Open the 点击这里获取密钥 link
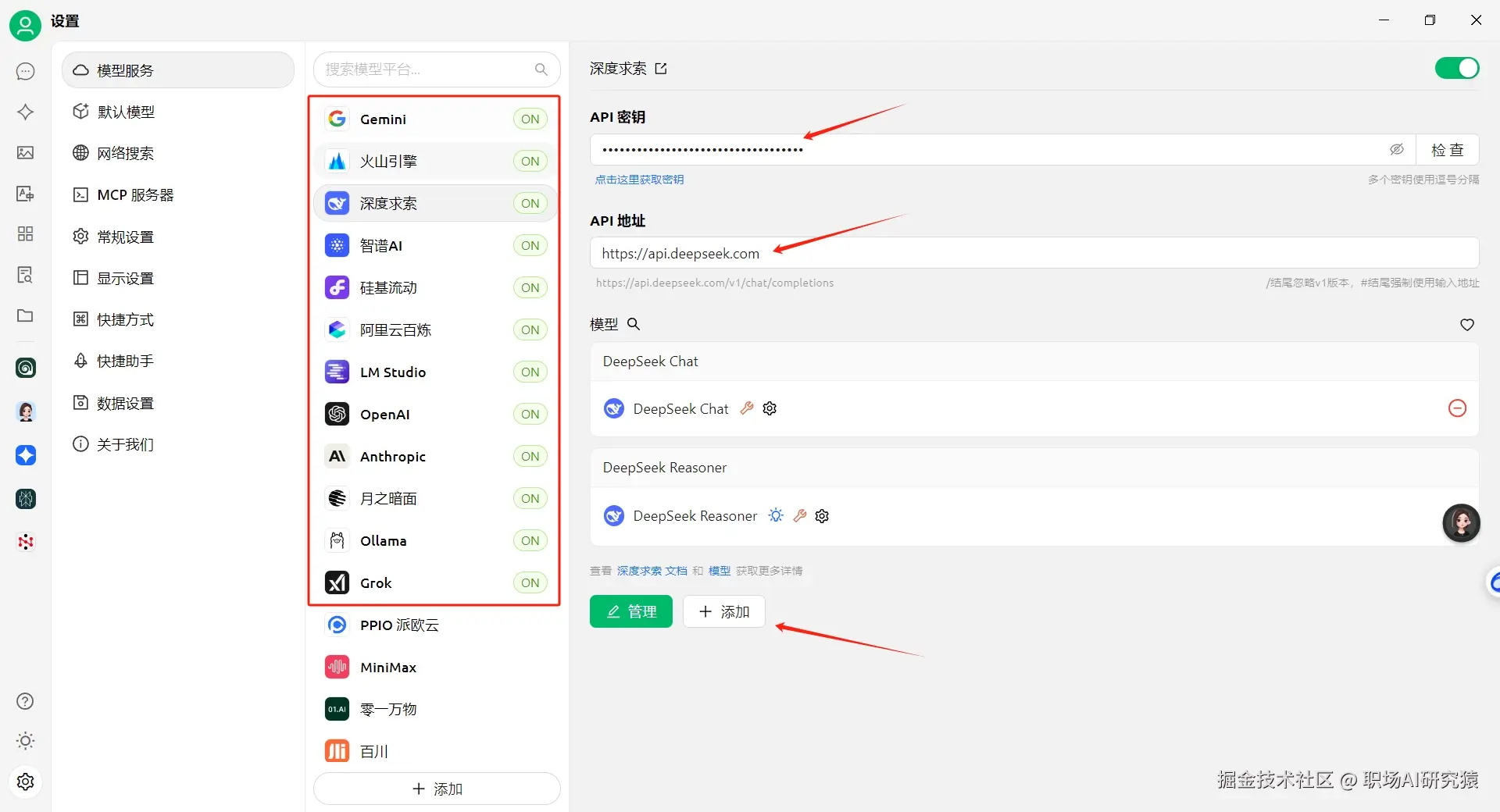Screen dimensions: 1500x812 (x=640, y=179)
